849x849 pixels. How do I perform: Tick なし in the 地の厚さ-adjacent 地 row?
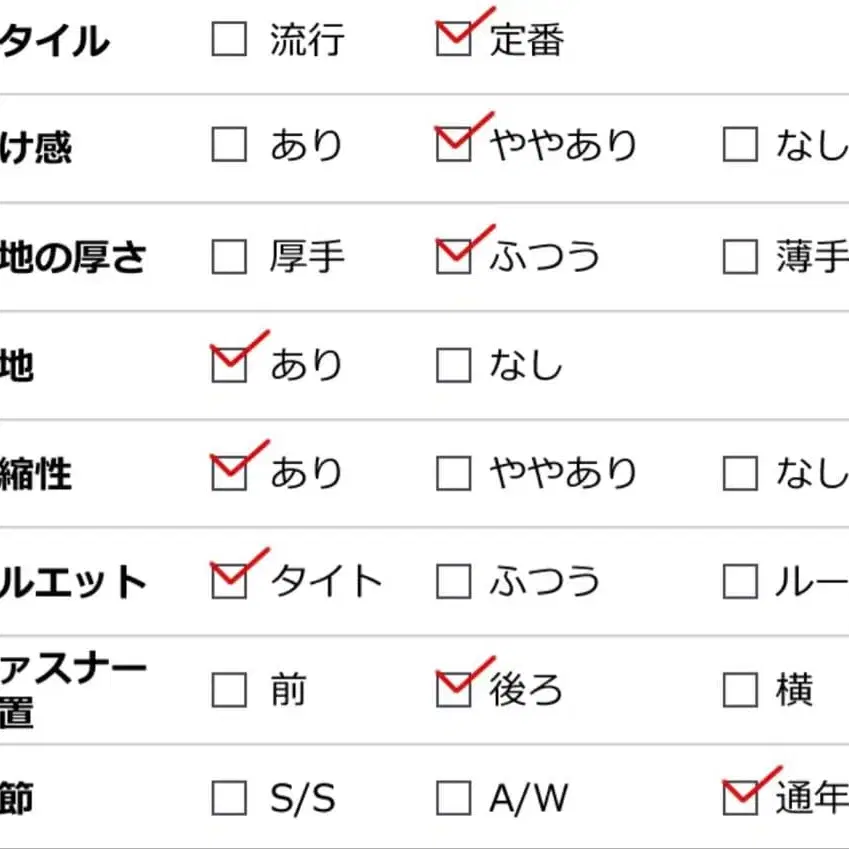pyautogui.click(x=453, y=366)
